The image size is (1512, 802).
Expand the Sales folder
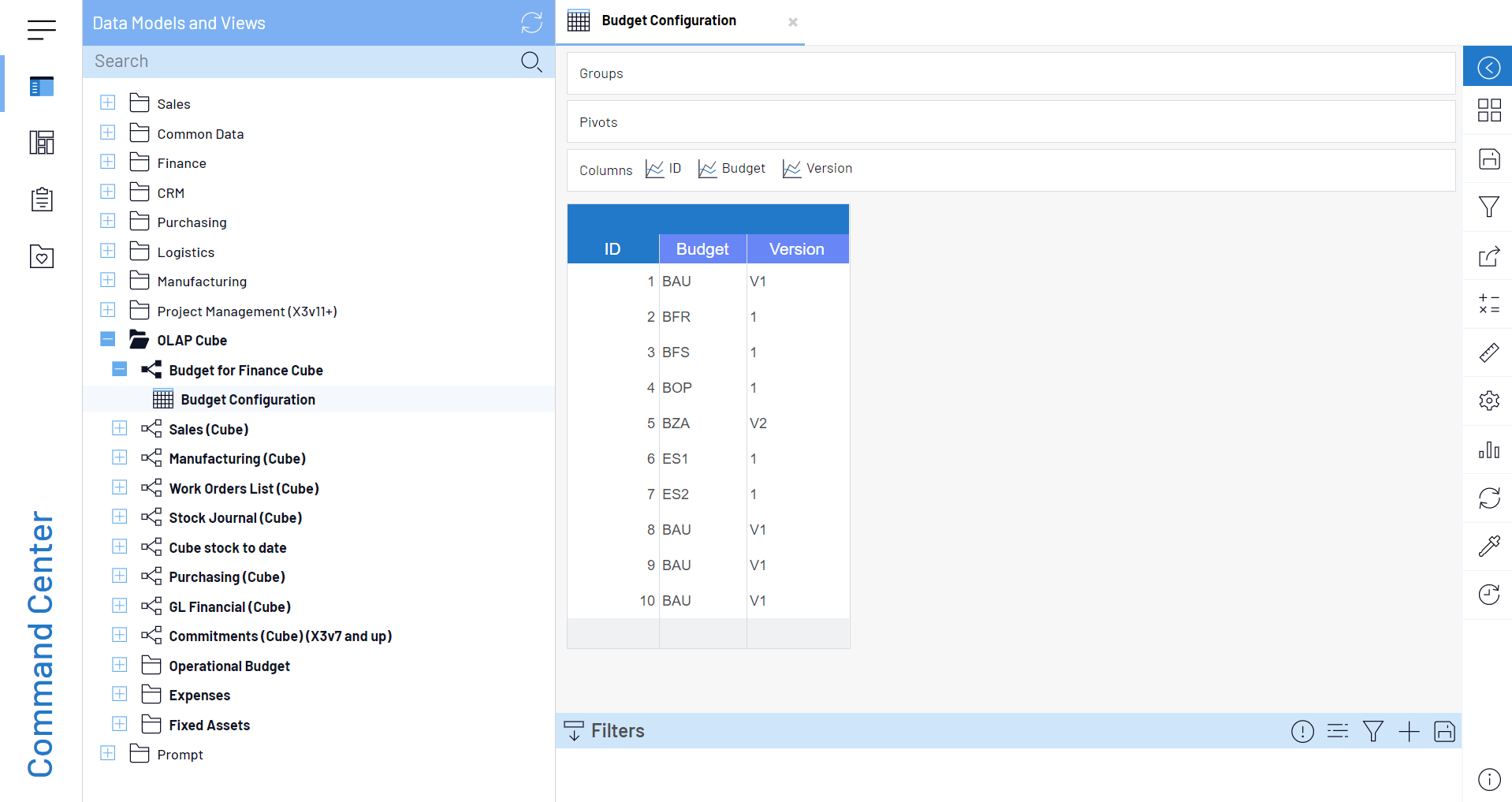108,103
